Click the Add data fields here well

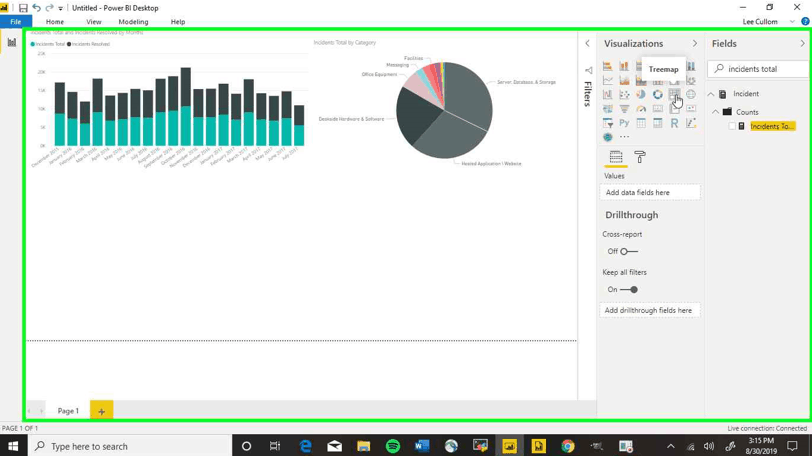(x=650, y=192)
